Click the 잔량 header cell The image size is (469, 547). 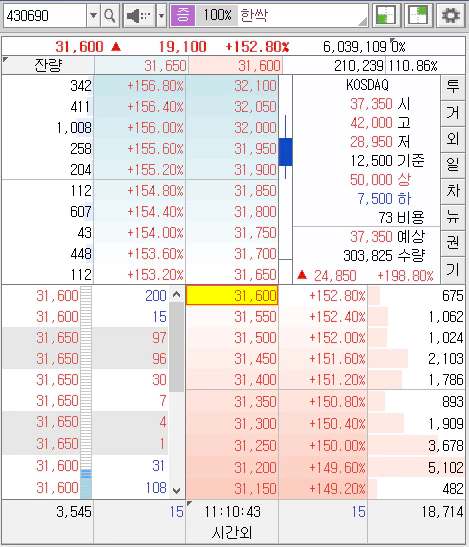point(48,65)
